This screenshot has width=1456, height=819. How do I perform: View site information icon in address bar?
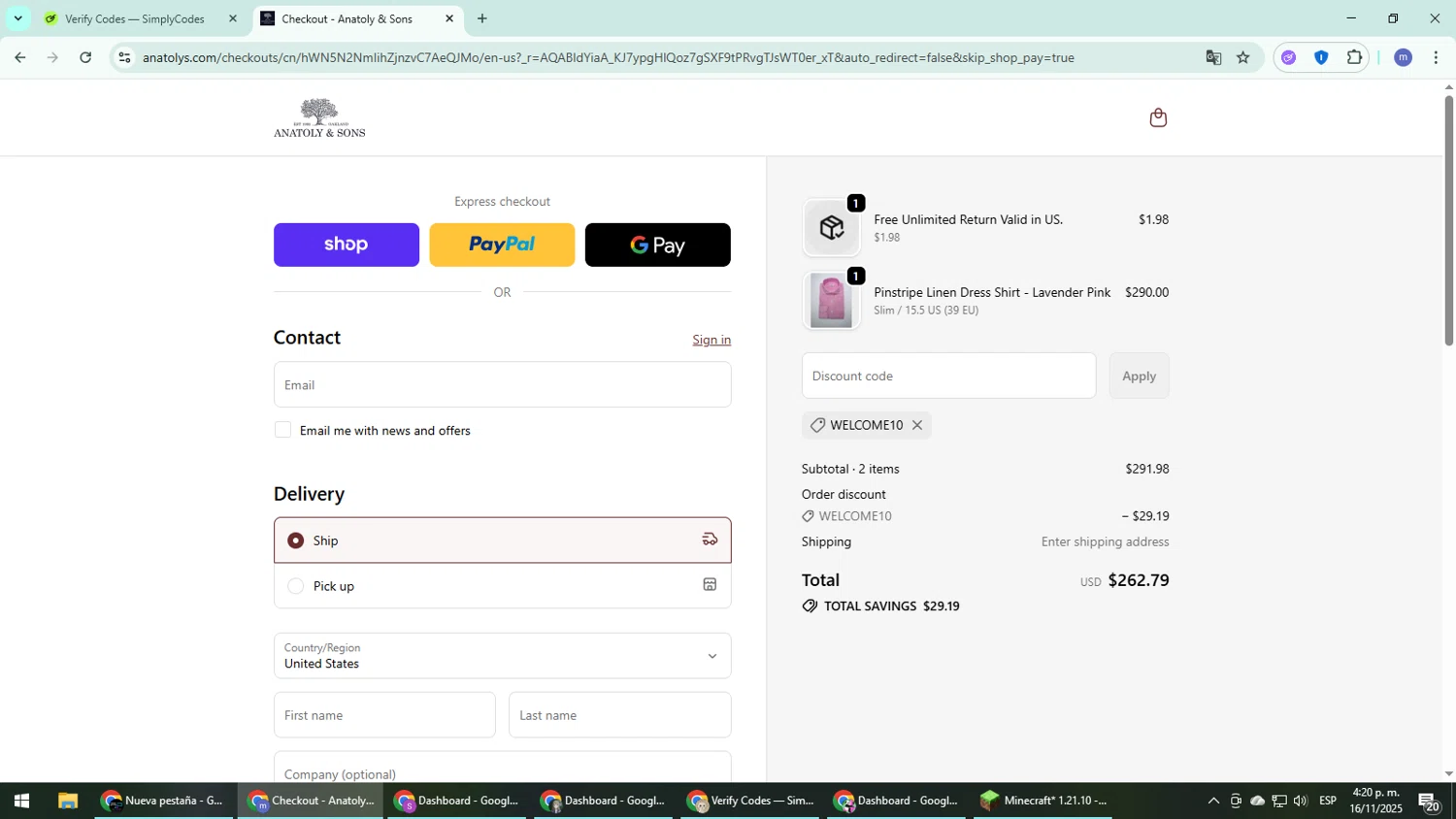click(x=124, y=57)
